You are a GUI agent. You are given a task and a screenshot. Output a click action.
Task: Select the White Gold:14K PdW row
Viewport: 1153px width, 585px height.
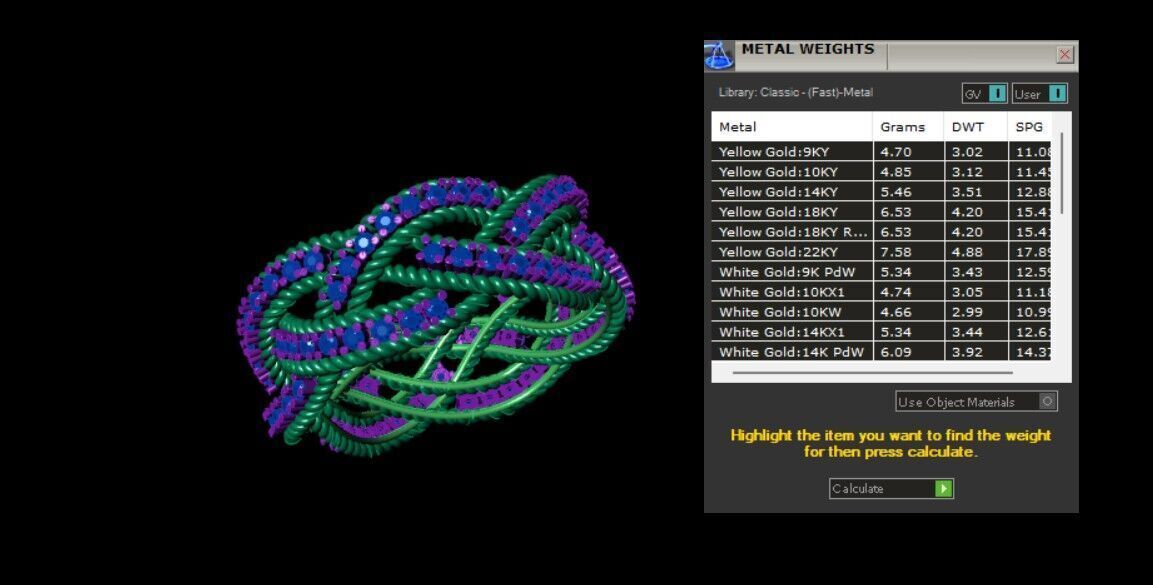pyautogui.click(x=881, y=351)
